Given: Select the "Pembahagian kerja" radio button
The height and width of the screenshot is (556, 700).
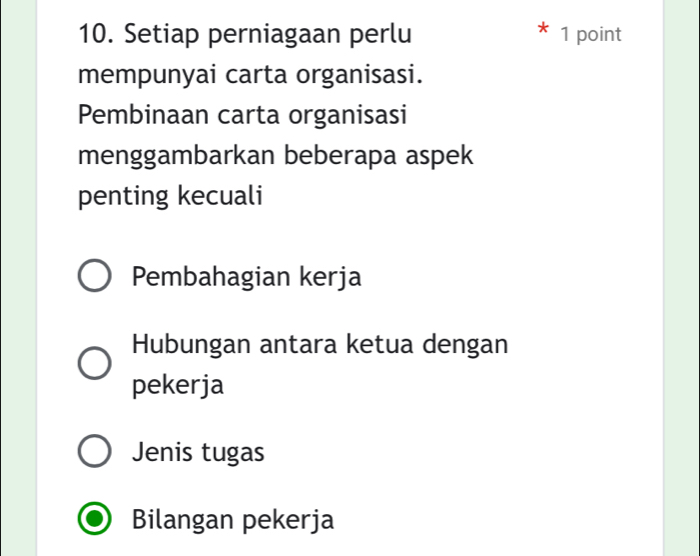Looking at the screenshot, I should point(96,278).
